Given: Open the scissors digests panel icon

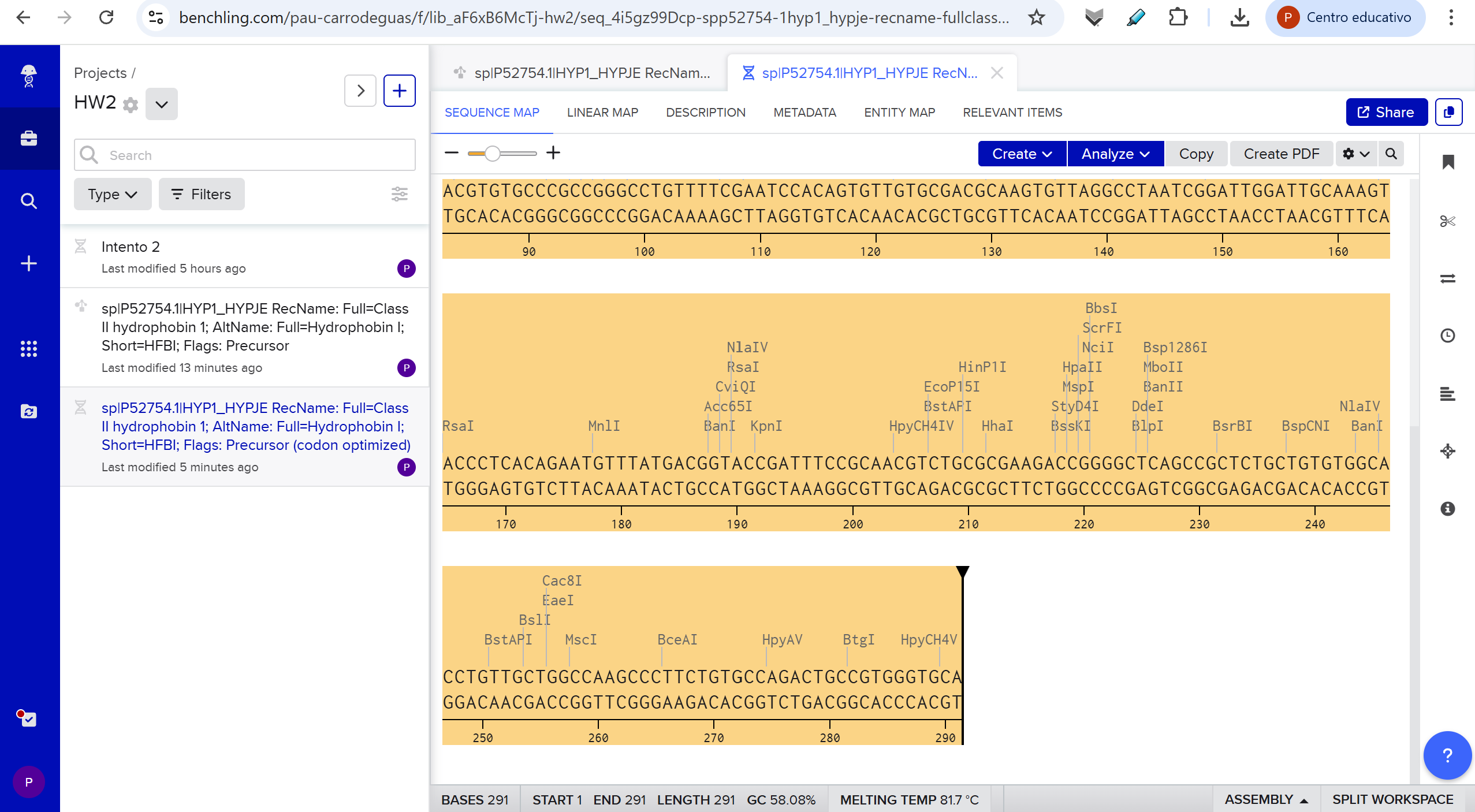Looking at the screenshot, I should 1447,221.
